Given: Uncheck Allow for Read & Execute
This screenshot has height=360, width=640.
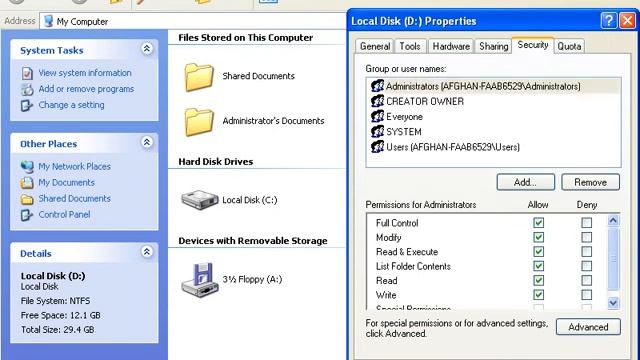Looking at the screenshot, I should pyautogui.click(x=538, y=251).
